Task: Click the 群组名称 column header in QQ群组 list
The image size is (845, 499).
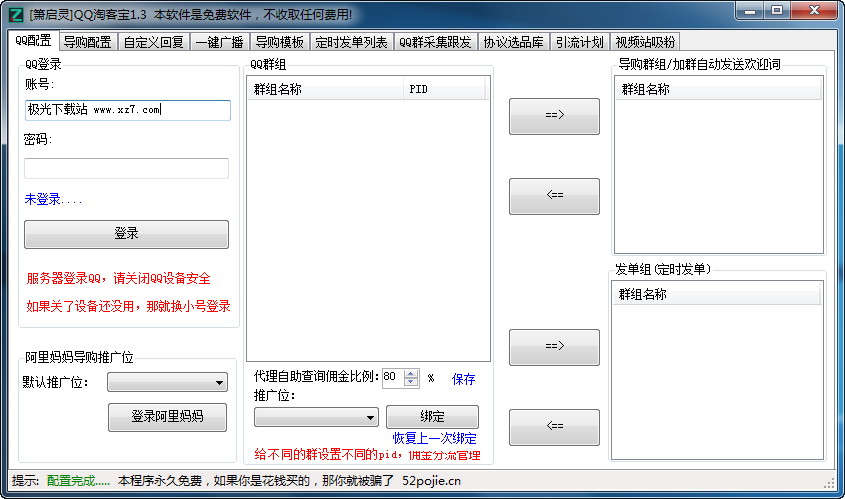Action: click(325, 89)
